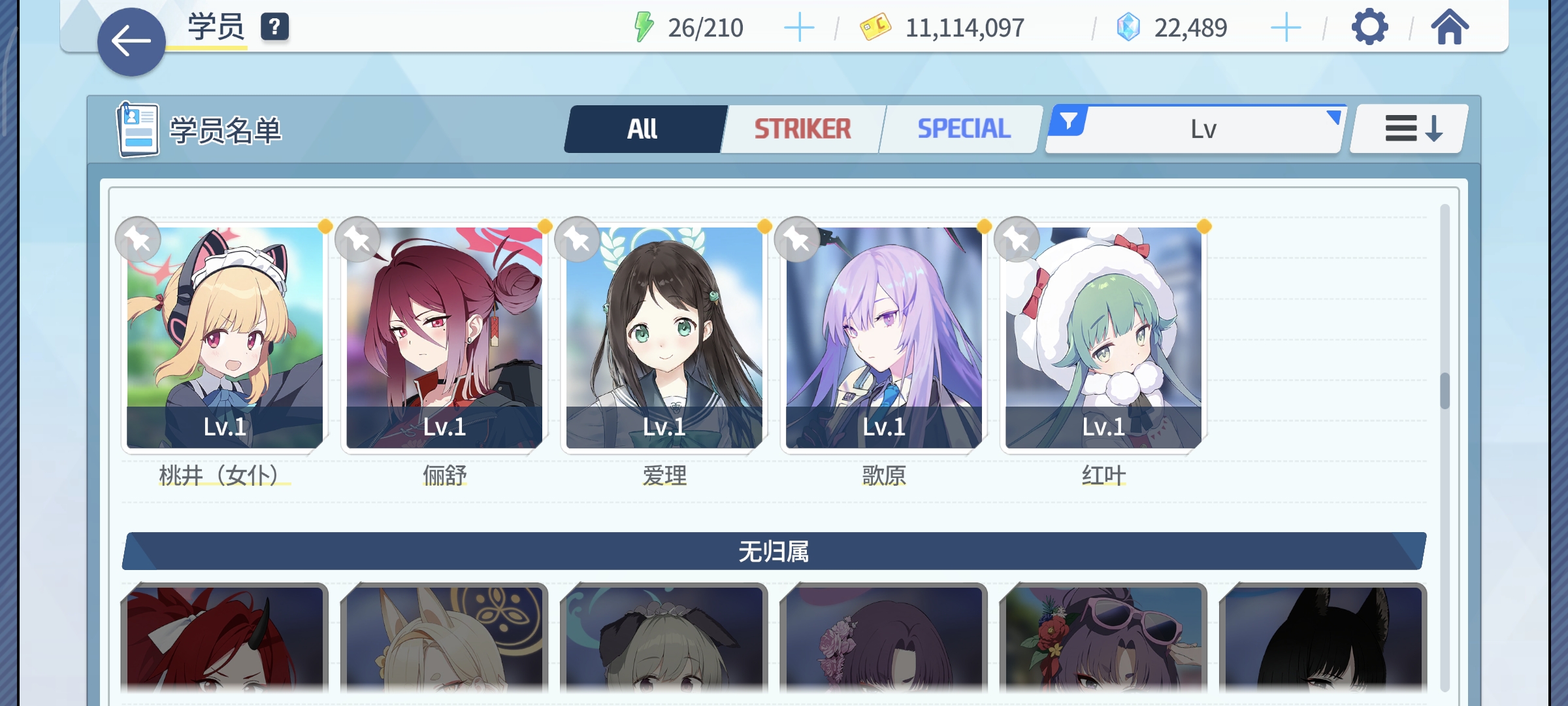Toggle the pin on 俪舒 card

[x=357, y=239]
